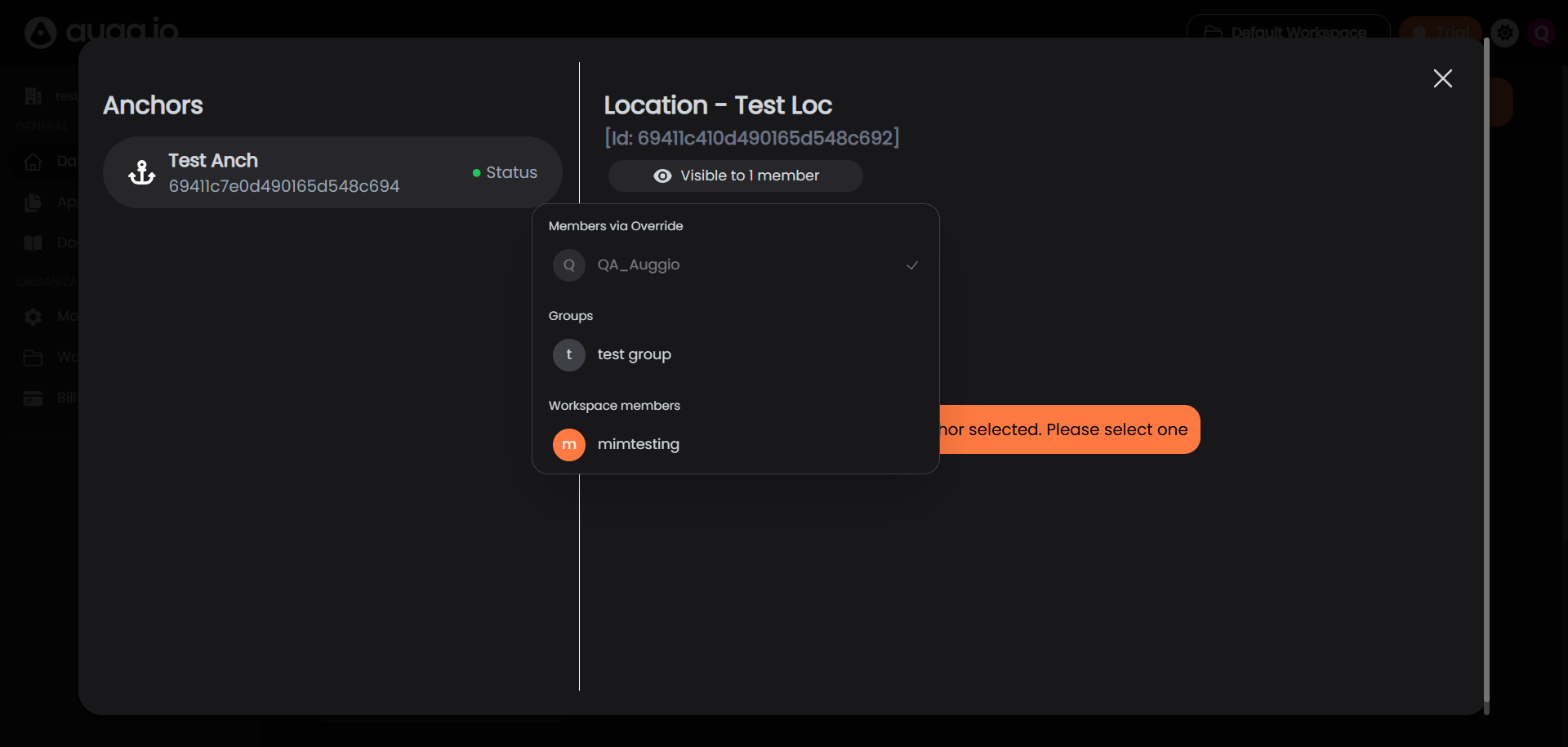Open the settings gear in the top bar
Image resolution: width=1568 pixels, height=747 pixels.
click(1505, 33)
